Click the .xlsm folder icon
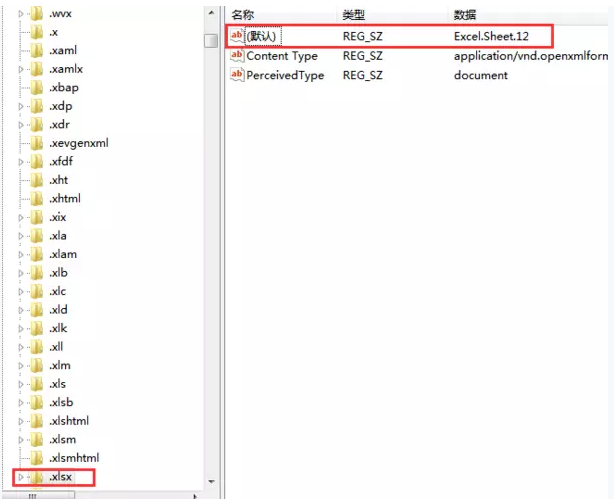 (x=37, y=440)
